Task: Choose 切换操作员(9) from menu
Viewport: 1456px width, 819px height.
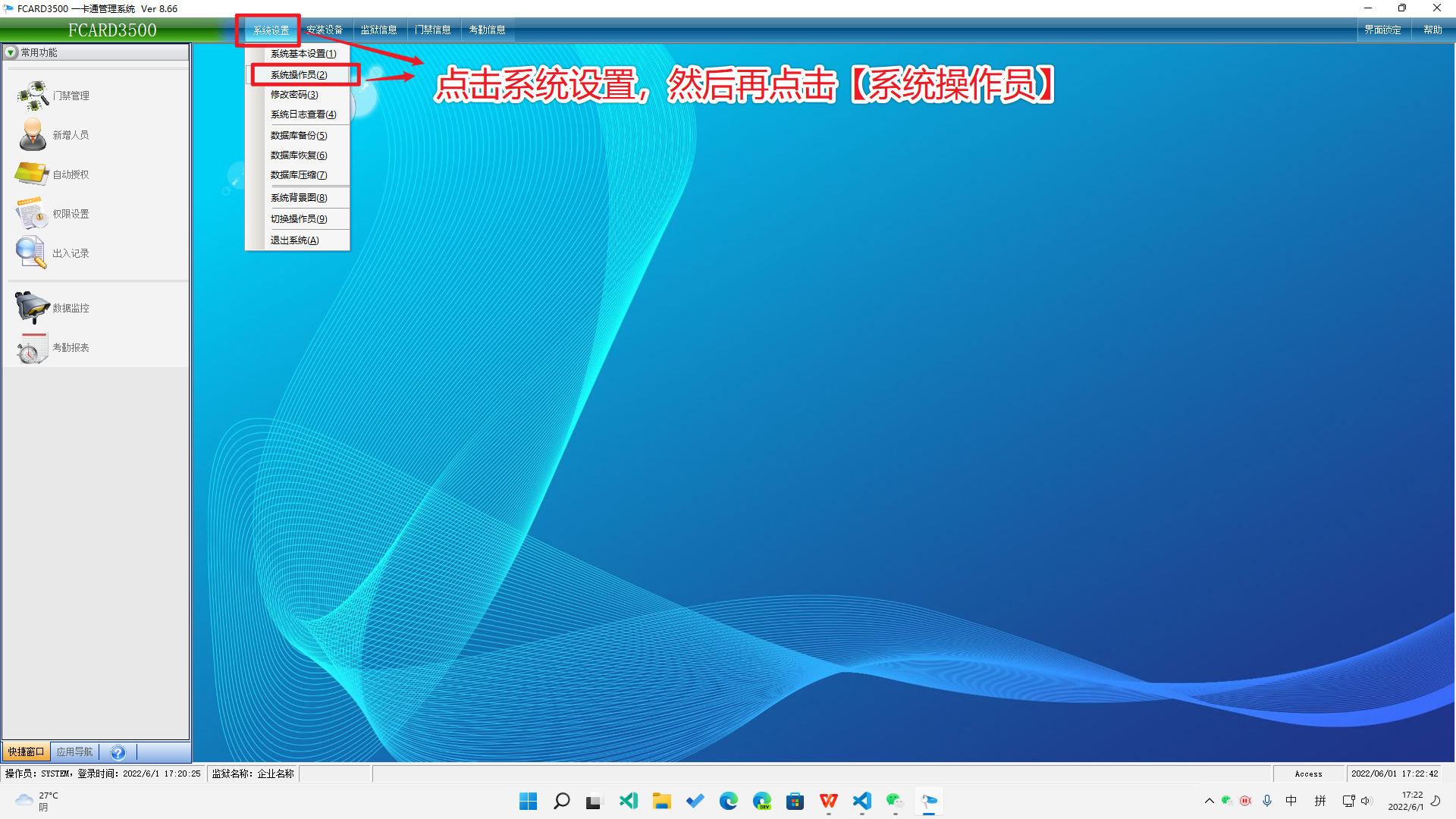Action: (299, 219)
